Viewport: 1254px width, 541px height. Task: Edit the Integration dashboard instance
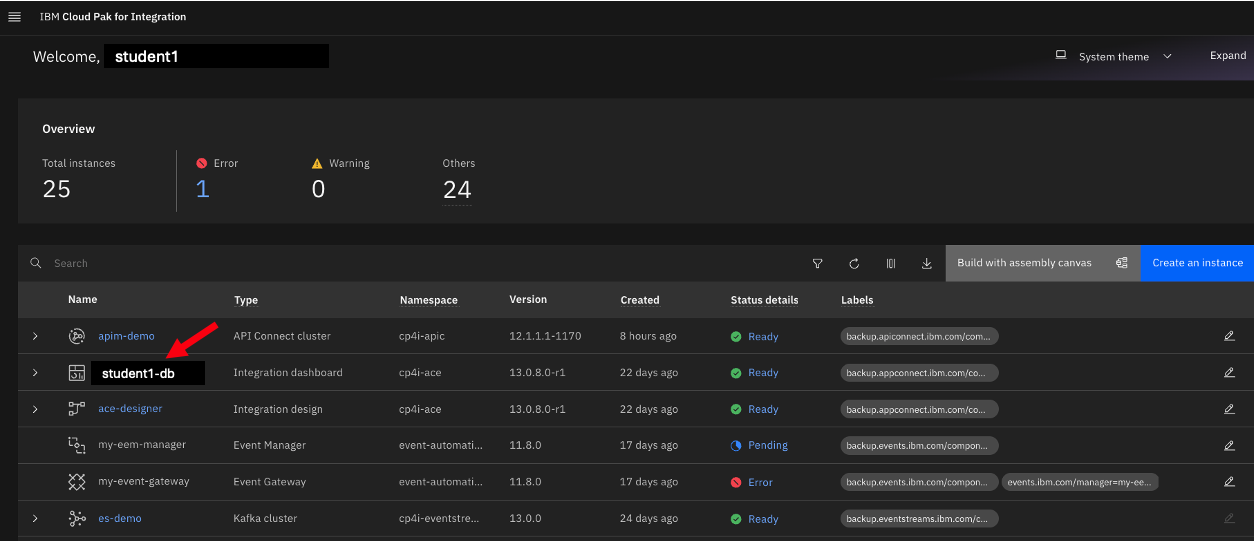pyautogui.click(x=1230, y=373)
